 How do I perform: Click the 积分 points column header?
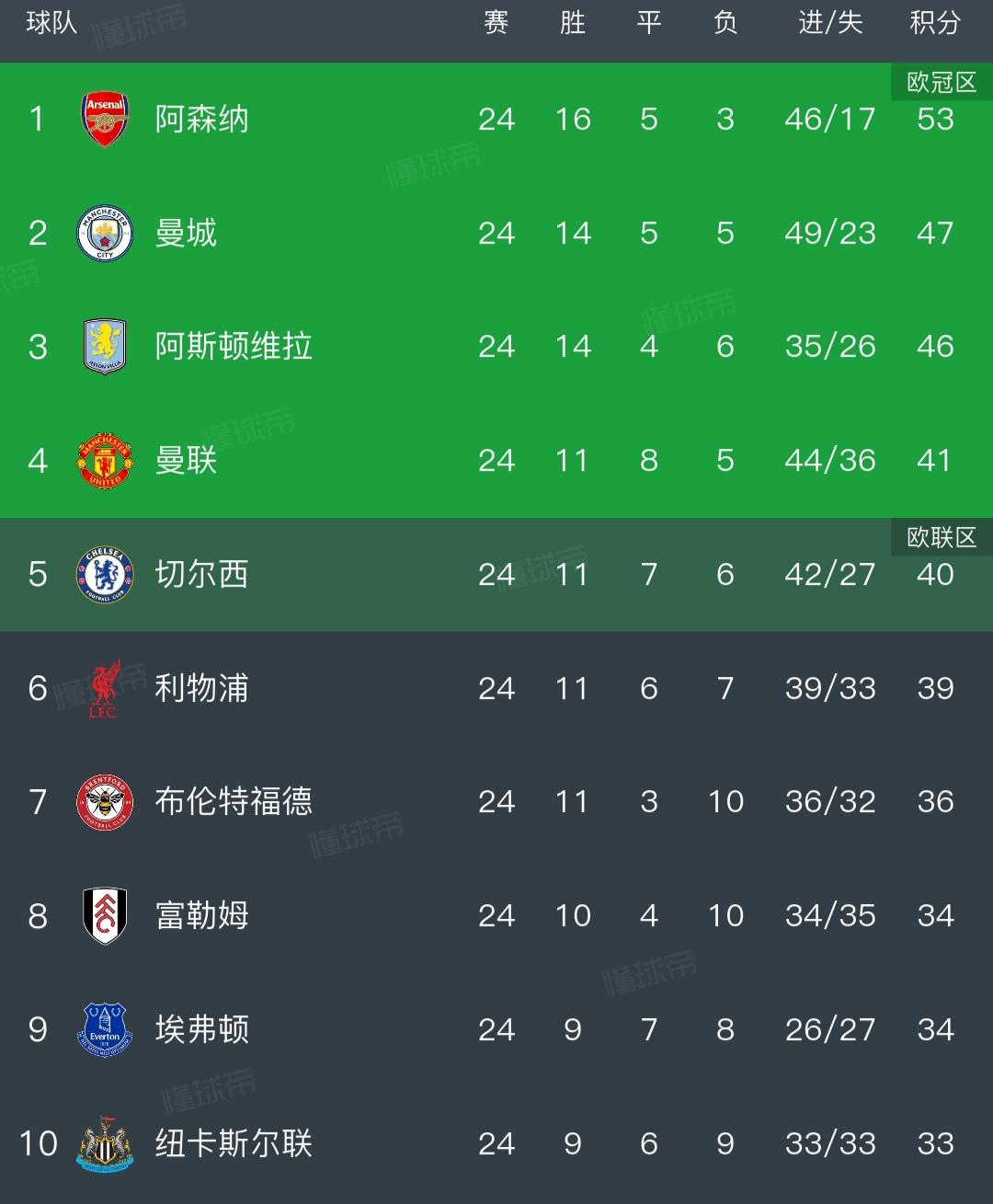tap(935, 23)
